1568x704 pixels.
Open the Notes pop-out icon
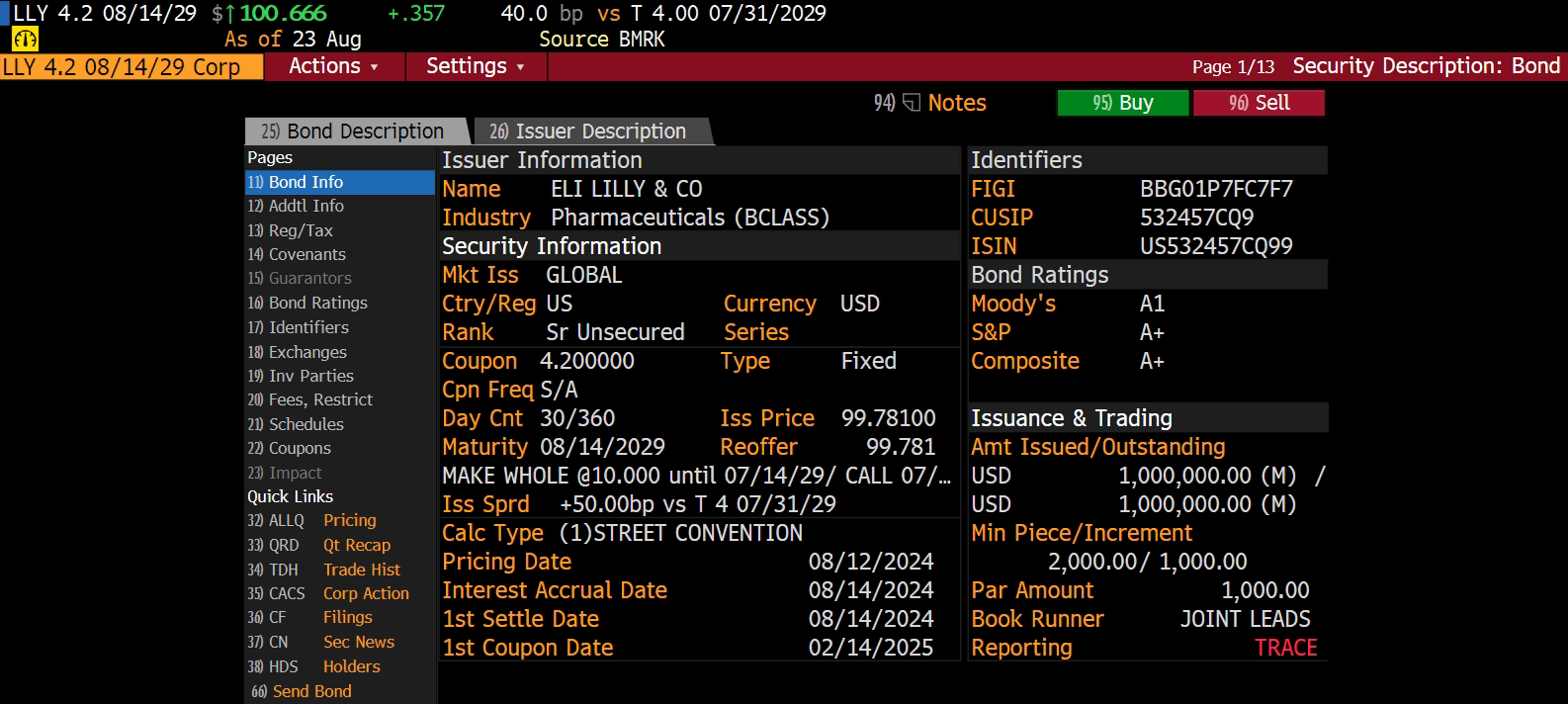click(x=912, y=103)
